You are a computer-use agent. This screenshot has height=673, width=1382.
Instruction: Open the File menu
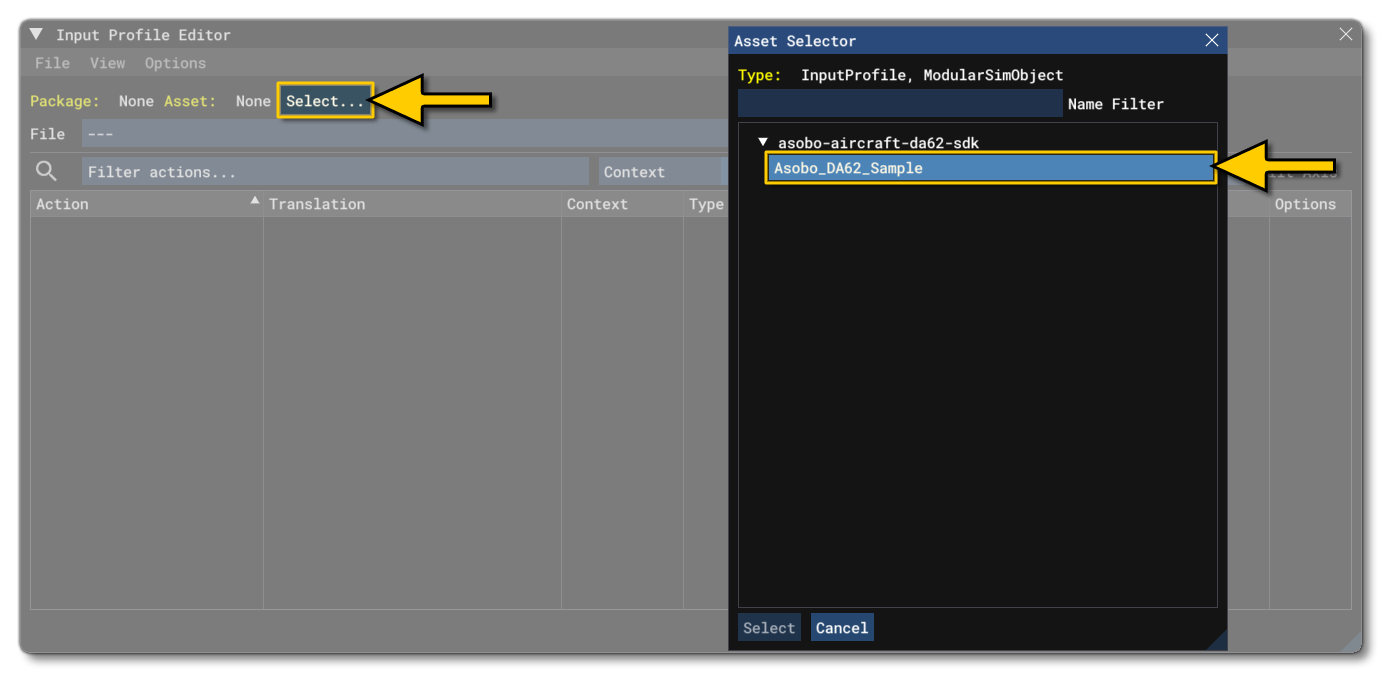click(x=51, y=62)
